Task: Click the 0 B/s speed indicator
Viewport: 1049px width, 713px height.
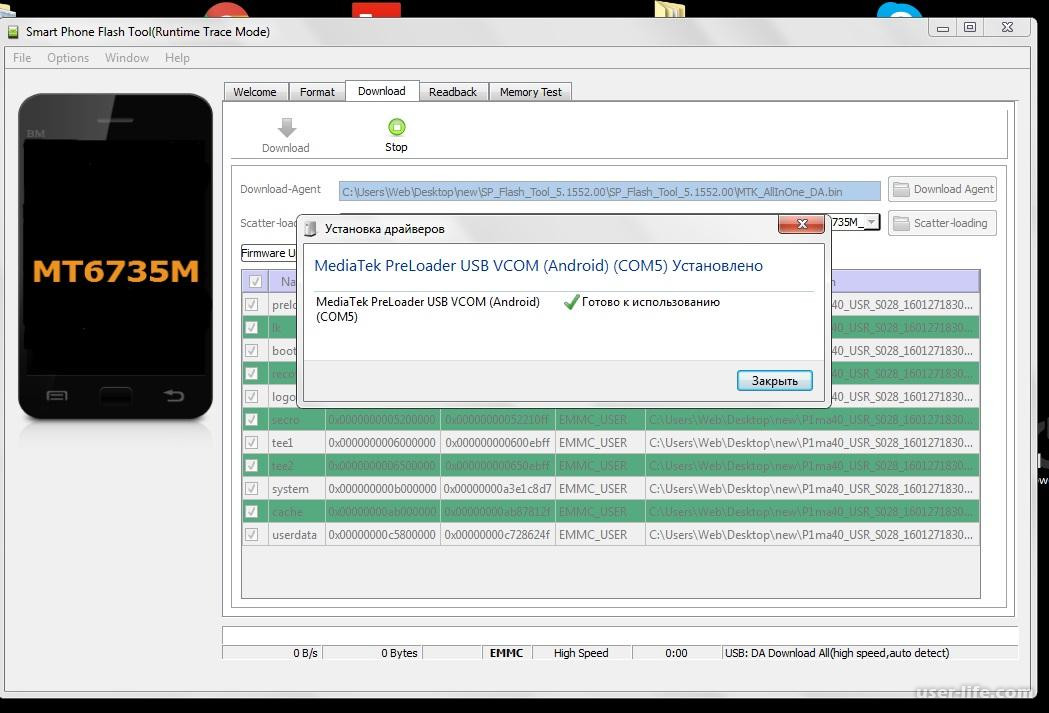Action: click(x=272, y=653)
